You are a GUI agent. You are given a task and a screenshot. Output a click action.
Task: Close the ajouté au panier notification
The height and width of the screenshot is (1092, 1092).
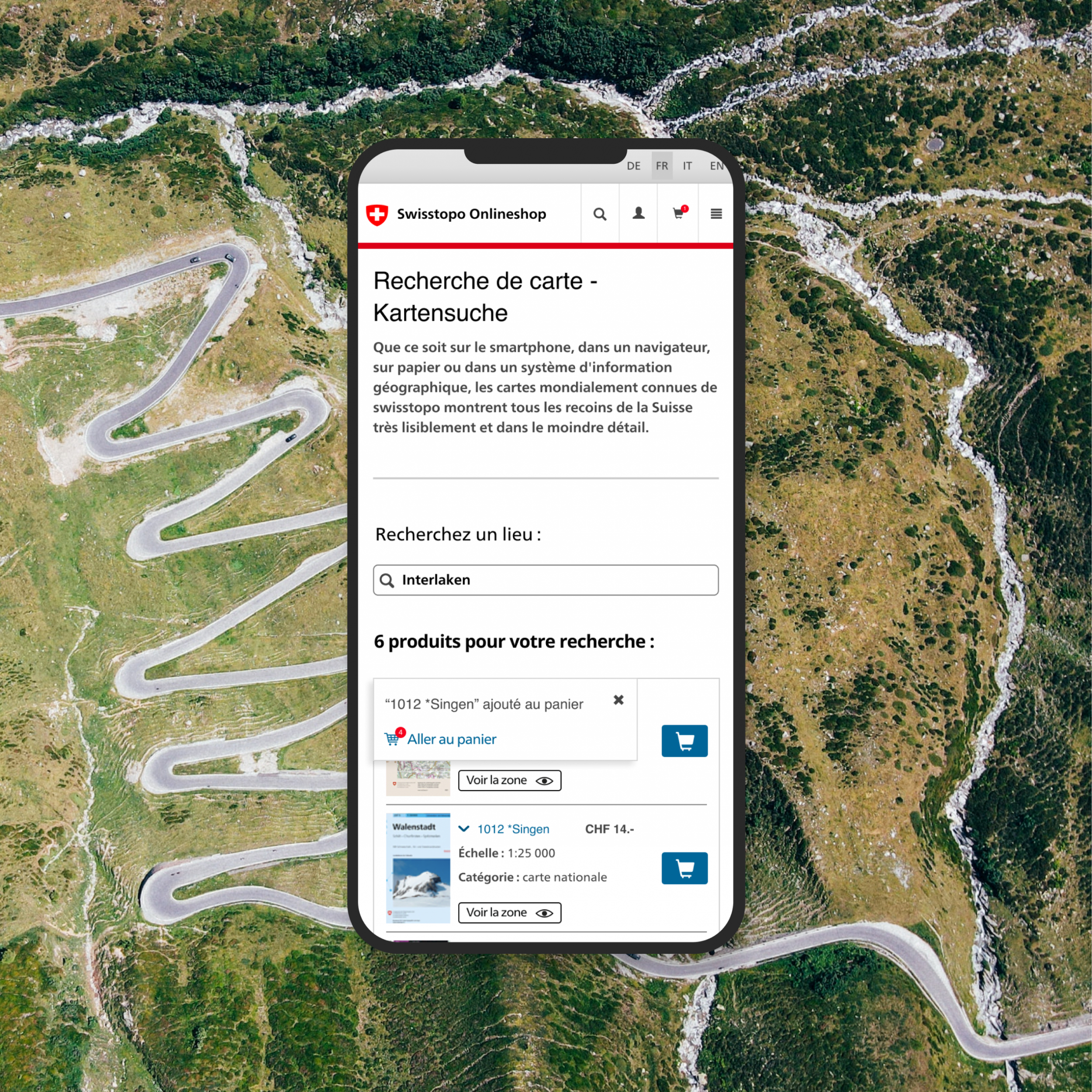point(619,700)
